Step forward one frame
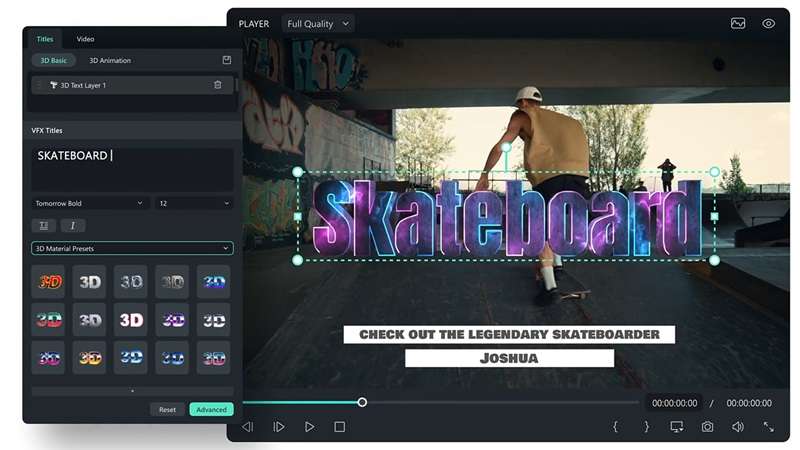 279,427
